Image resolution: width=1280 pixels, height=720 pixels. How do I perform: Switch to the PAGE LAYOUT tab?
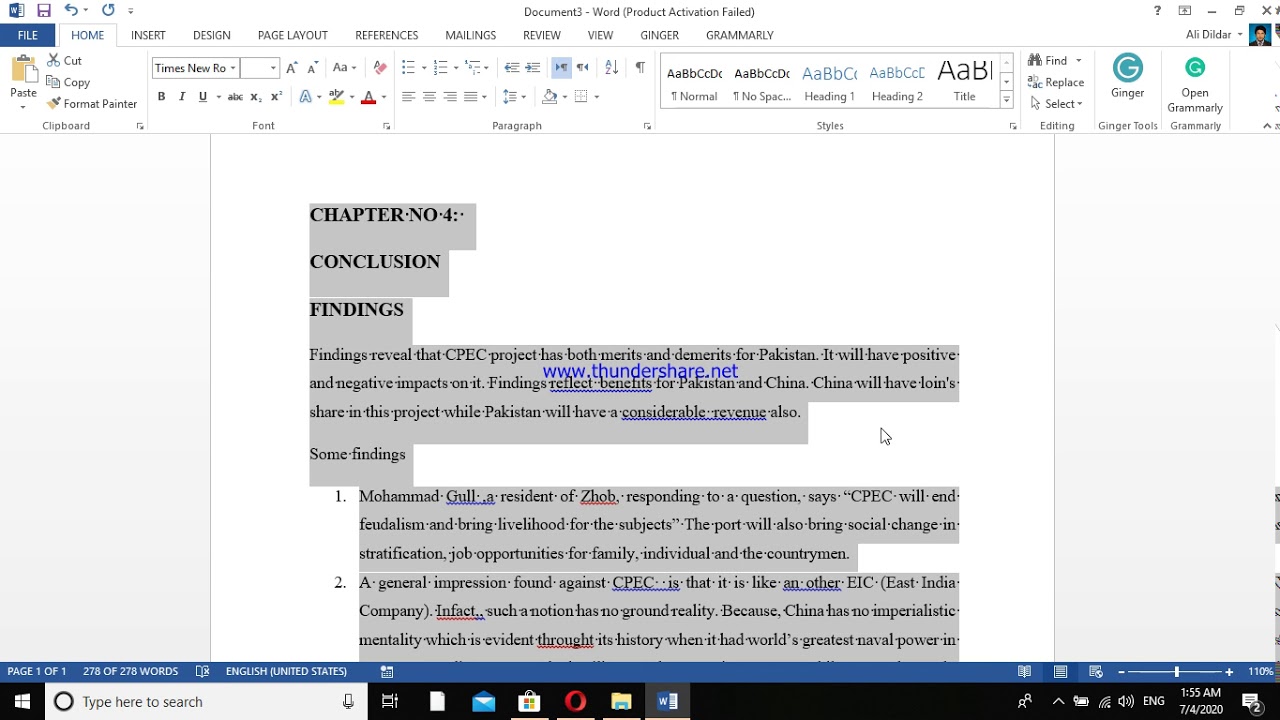[293, 35]
